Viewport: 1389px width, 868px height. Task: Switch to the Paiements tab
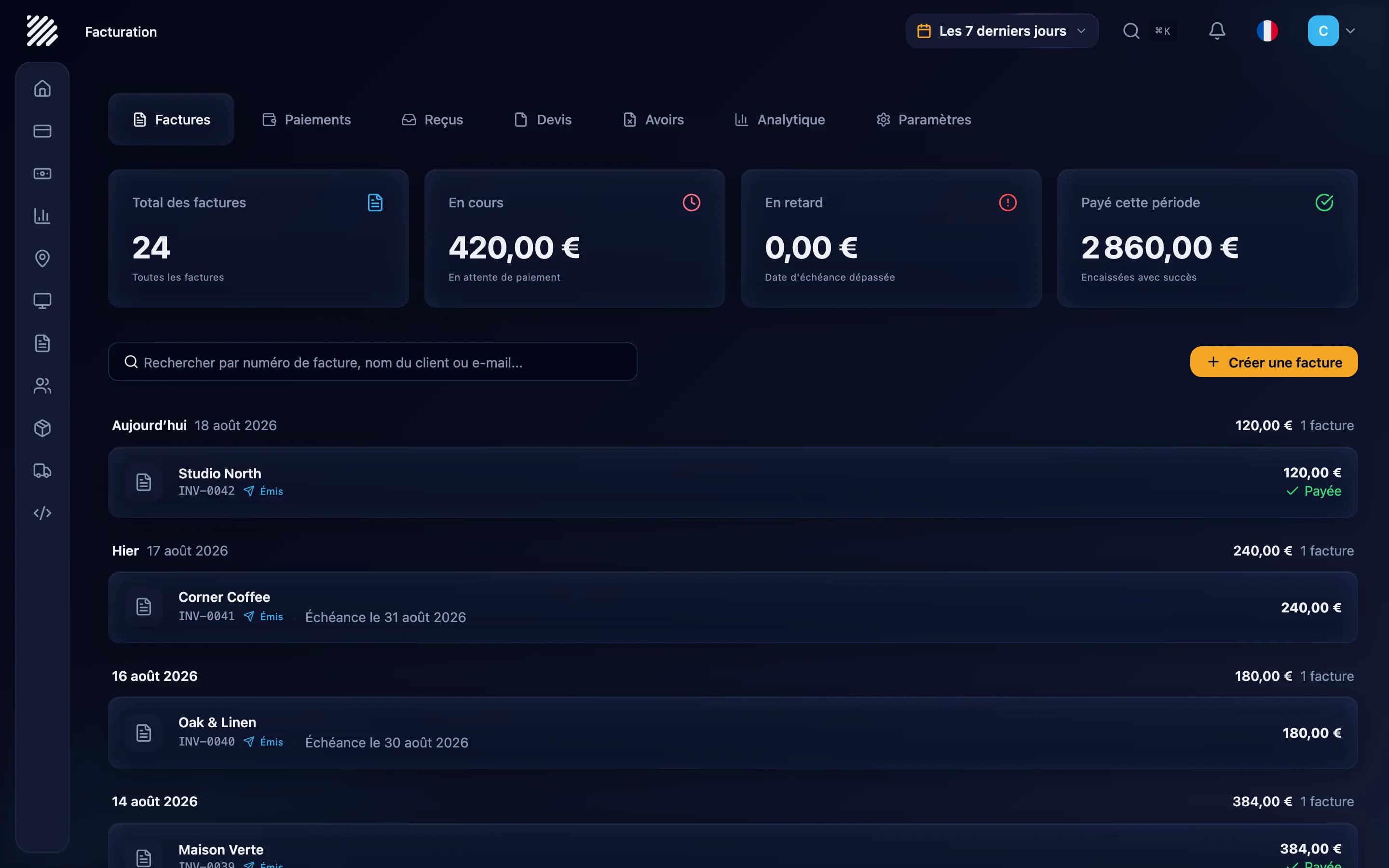coord(307,120)
